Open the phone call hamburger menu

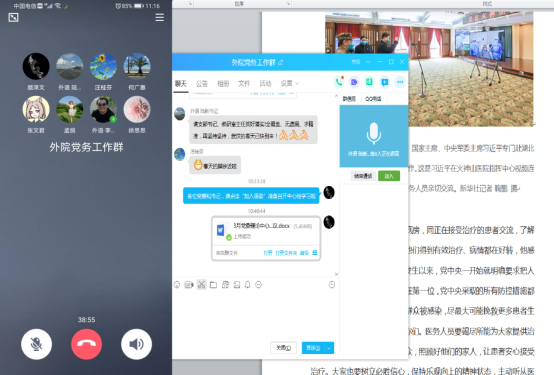(160, 17)
